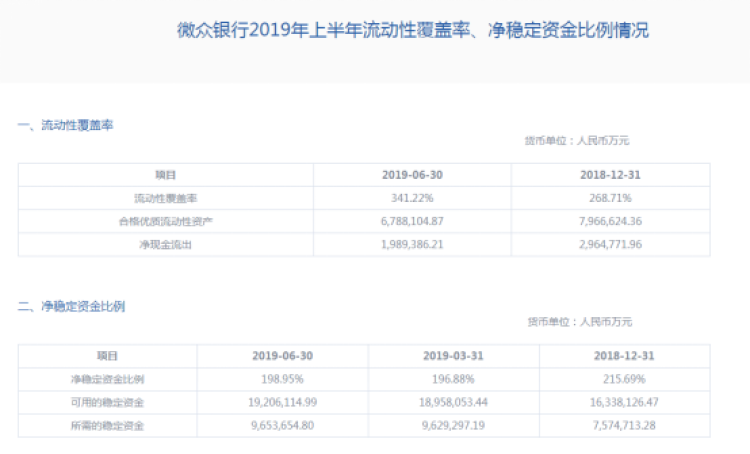Select the 198.95% net stable funding ratio

coord(282,379)
